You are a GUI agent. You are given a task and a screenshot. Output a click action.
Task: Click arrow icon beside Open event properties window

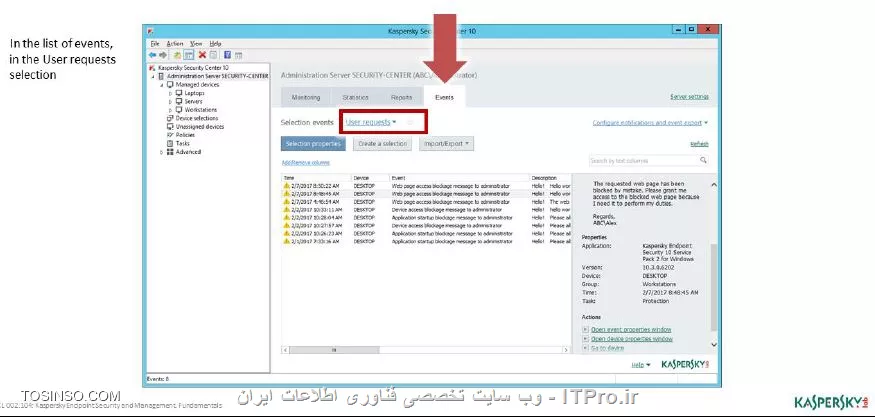tap(585, 330)
